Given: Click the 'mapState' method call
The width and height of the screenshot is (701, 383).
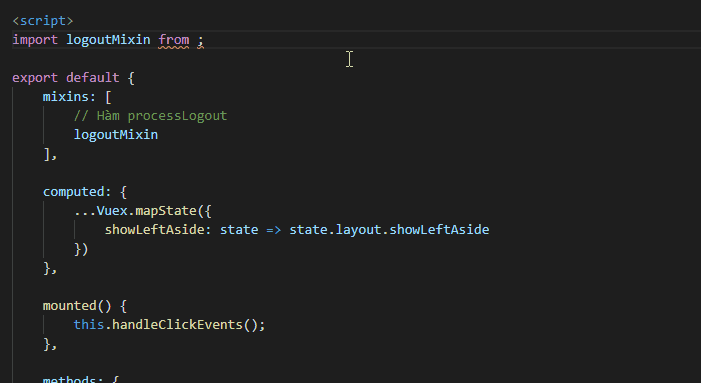Looking at the screenshot, I should (166, 210).
